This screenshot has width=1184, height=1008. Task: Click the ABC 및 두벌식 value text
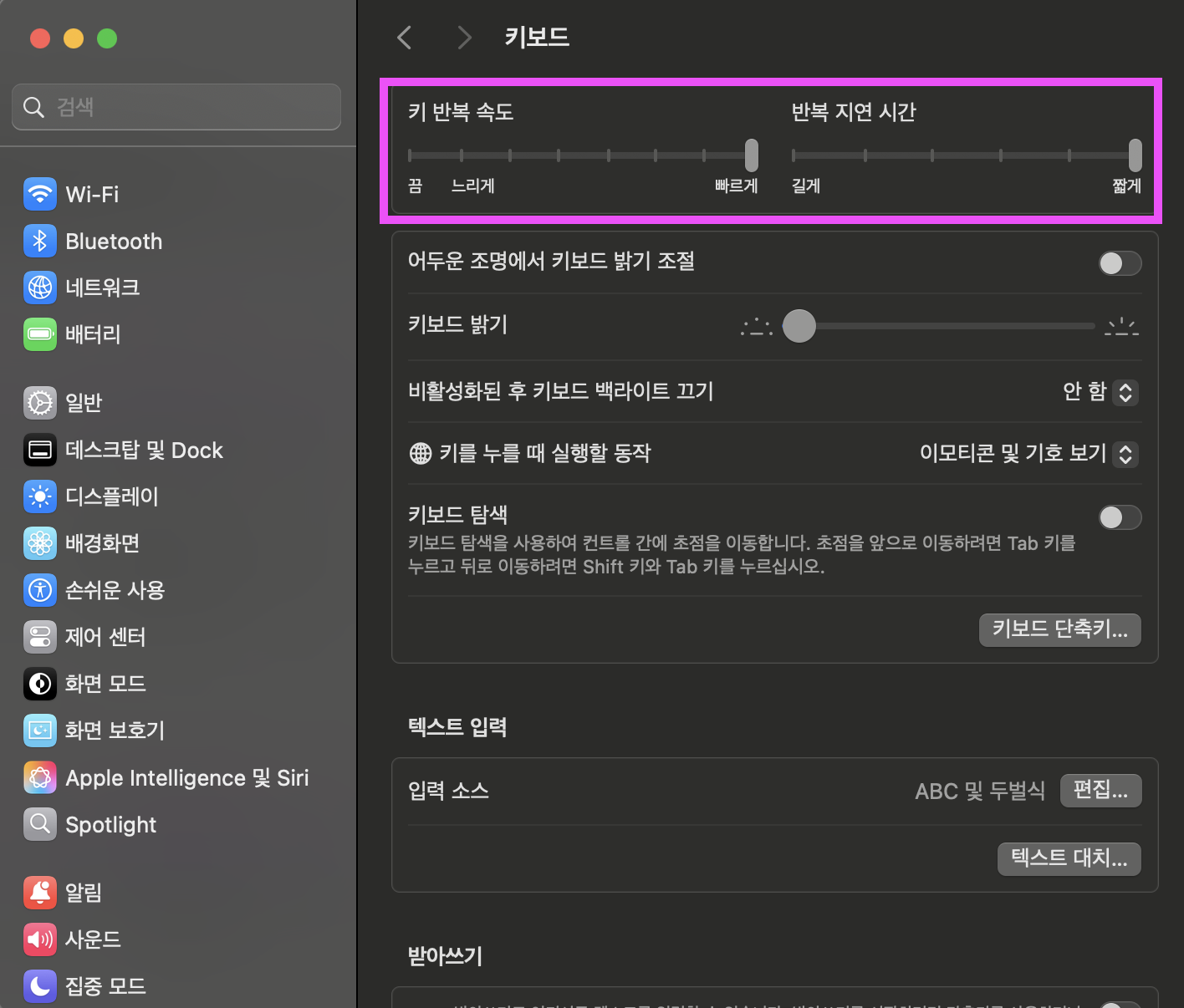pyautogui.click(x=980, y=791)
